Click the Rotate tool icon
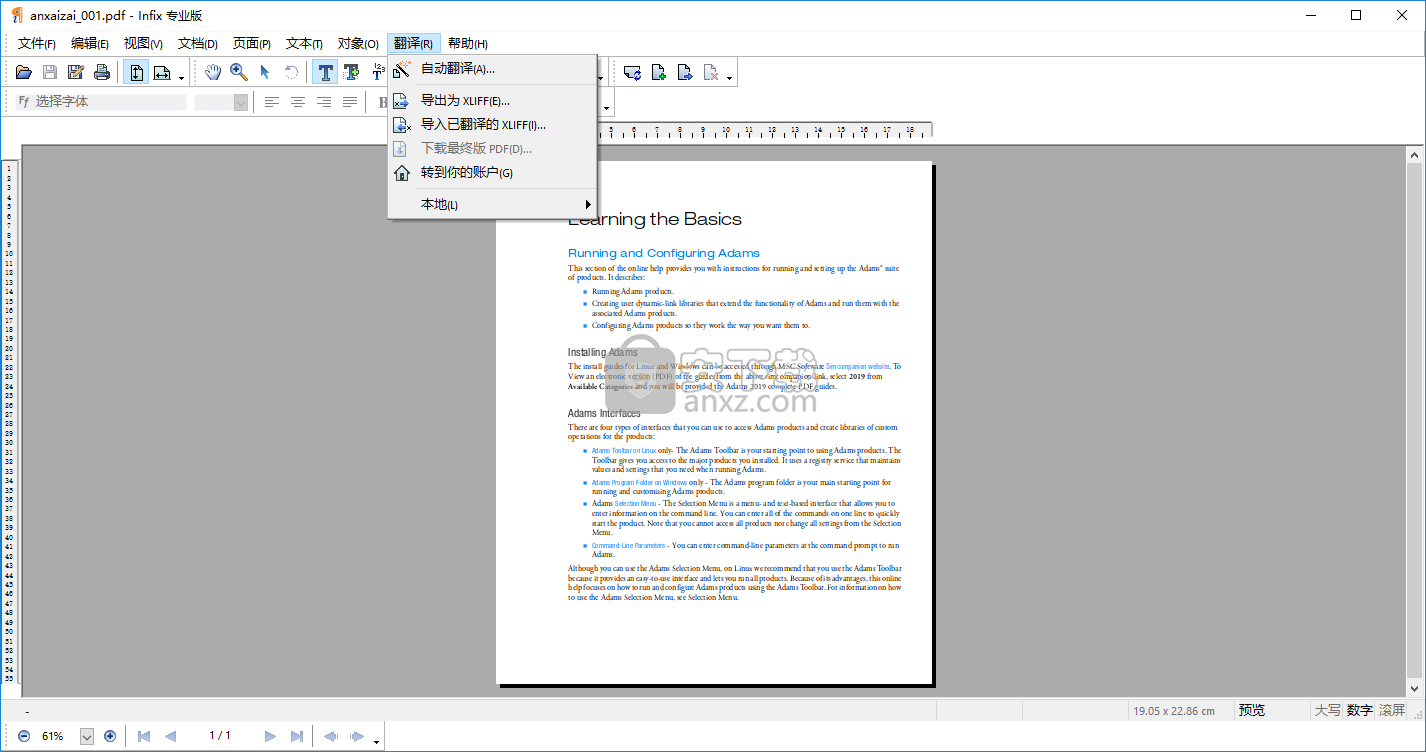The width and height of the screenshot is (1426, 752). (291, 72)
